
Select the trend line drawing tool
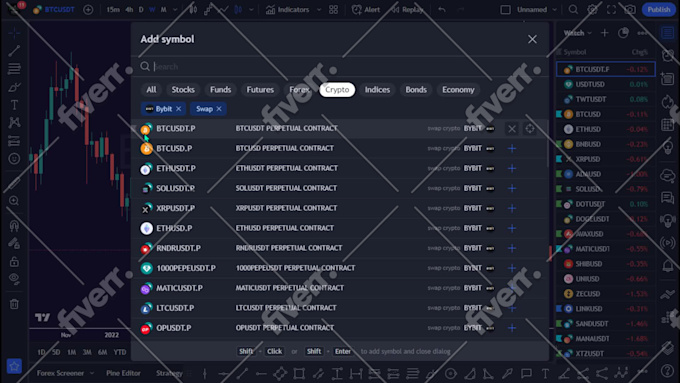pyautogui.click(x=14, y=51)
